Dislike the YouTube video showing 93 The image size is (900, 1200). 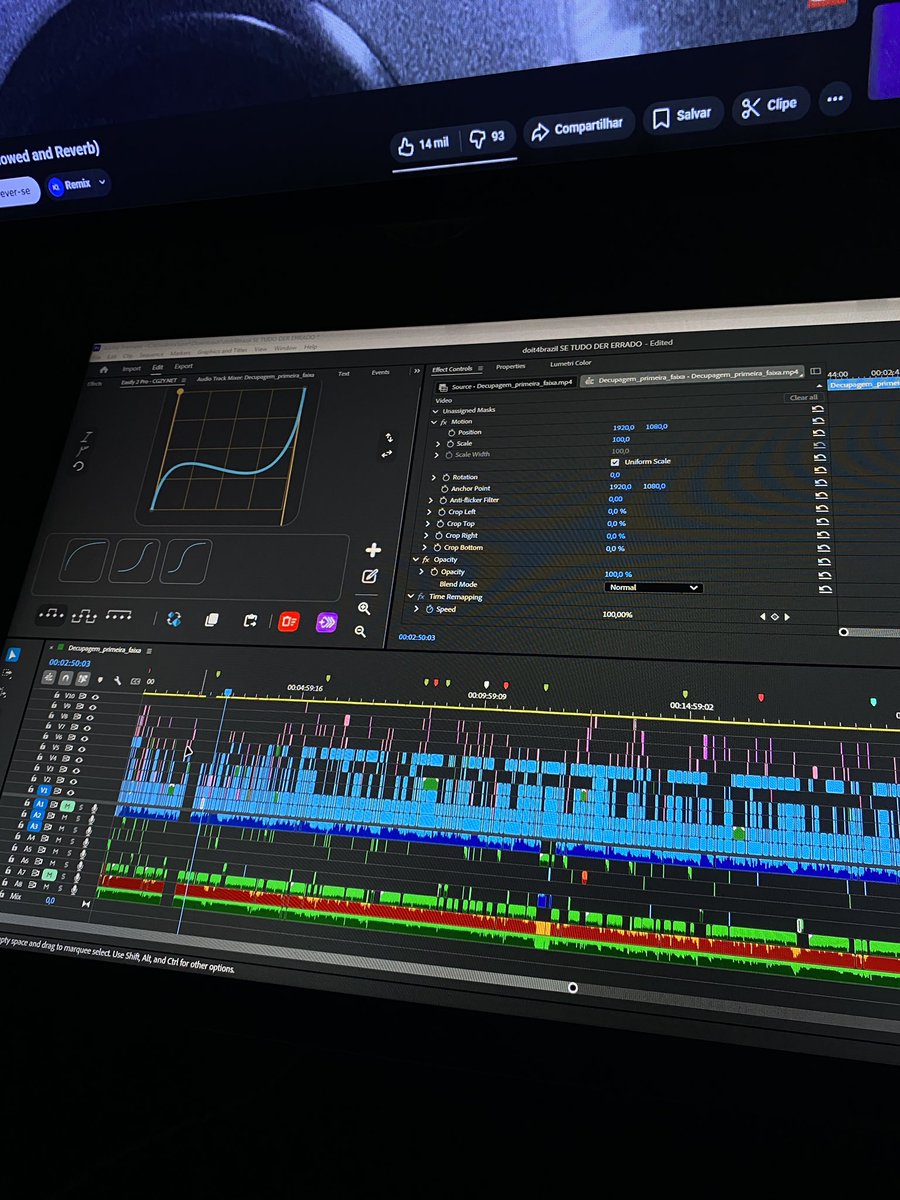click(488, 137)
